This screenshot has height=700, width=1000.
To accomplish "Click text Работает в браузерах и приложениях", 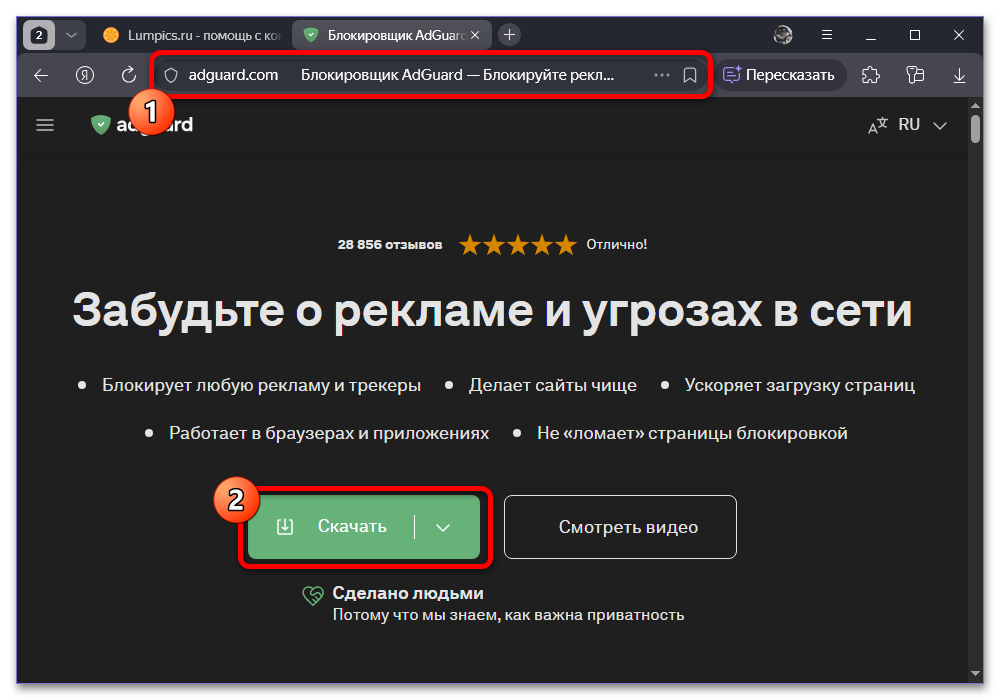I will click(x=329, y=434).
